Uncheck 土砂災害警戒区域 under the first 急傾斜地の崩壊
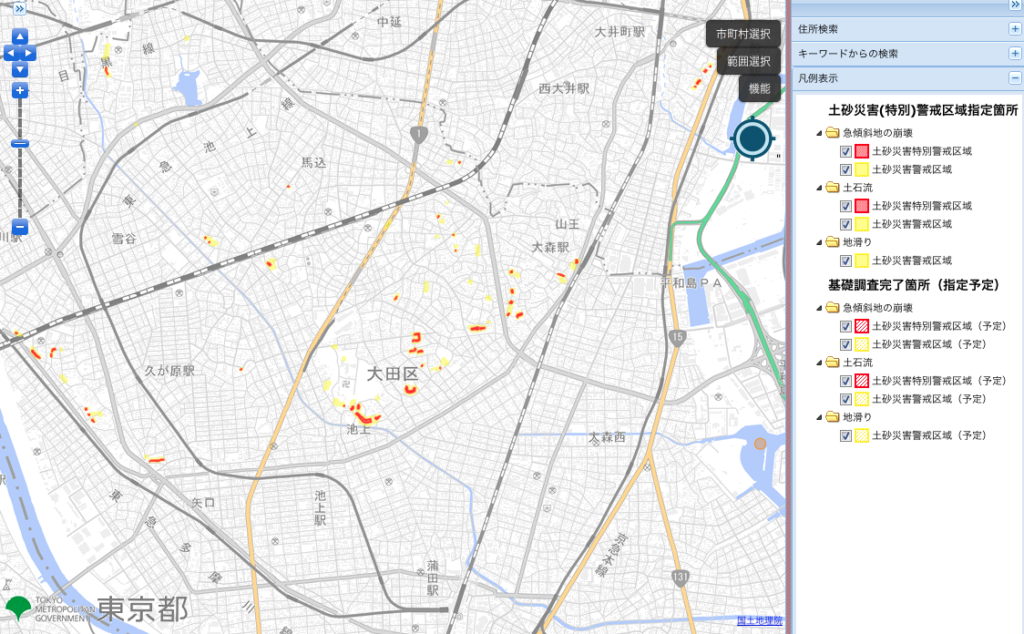The height and width of the screenshot is (634, 1024). coord(846,170)
